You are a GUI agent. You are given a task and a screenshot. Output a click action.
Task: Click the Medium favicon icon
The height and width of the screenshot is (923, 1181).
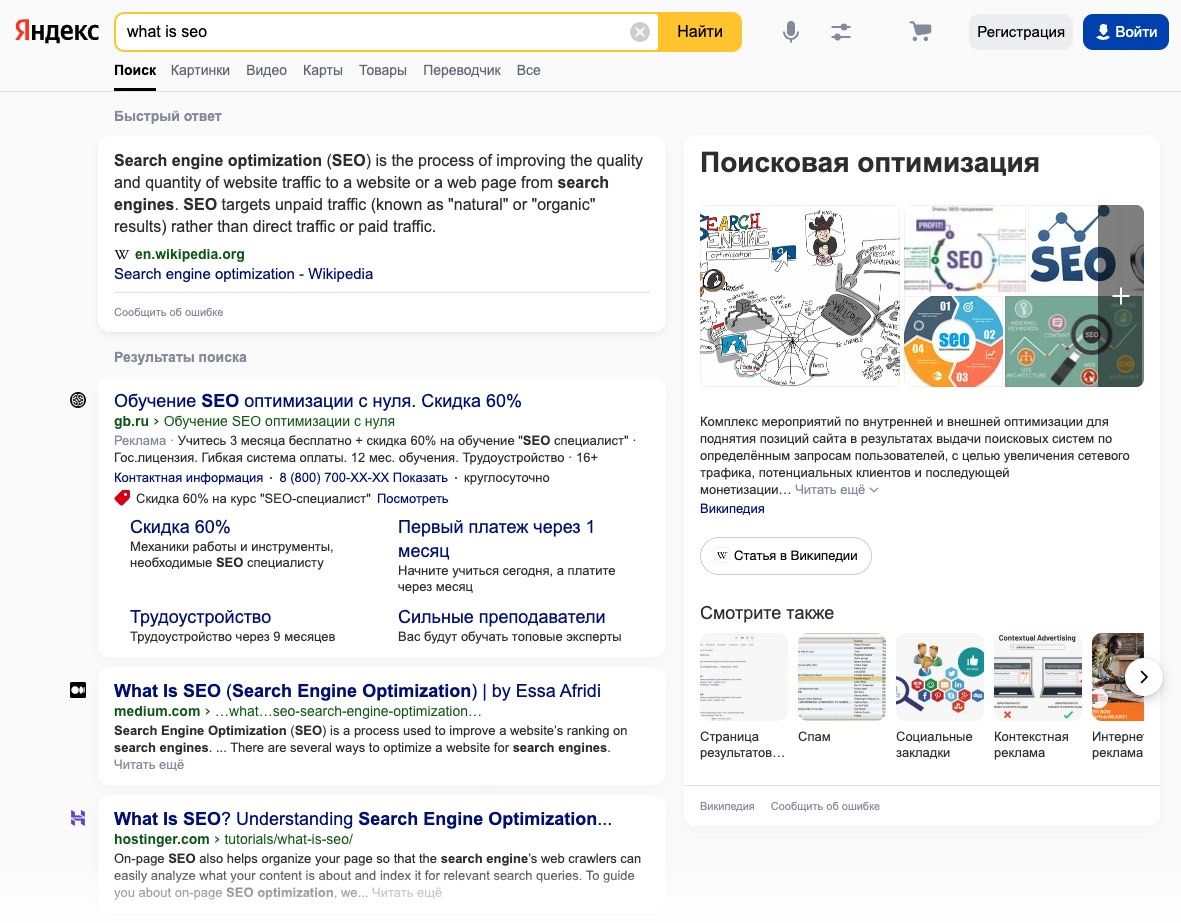coord(78,690)
